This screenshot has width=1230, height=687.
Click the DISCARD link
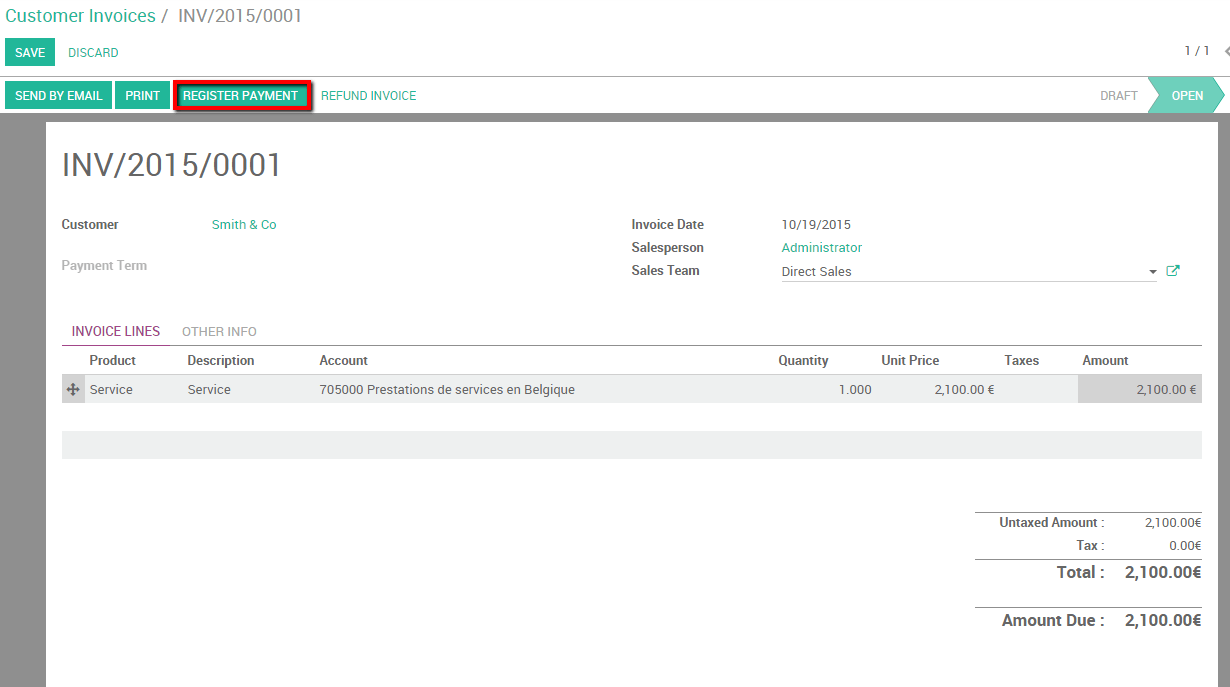coord(93,52)
